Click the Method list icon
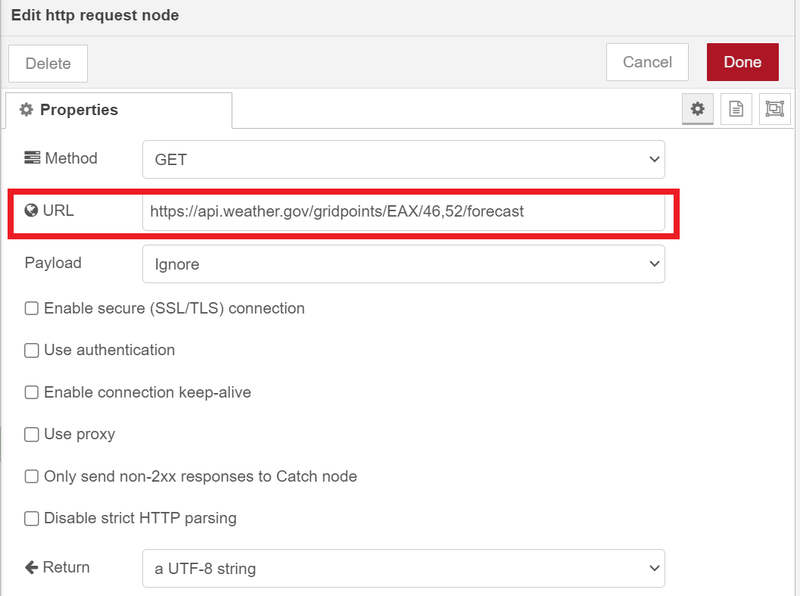Screen dimensions: 800x596 coord(31,158)
